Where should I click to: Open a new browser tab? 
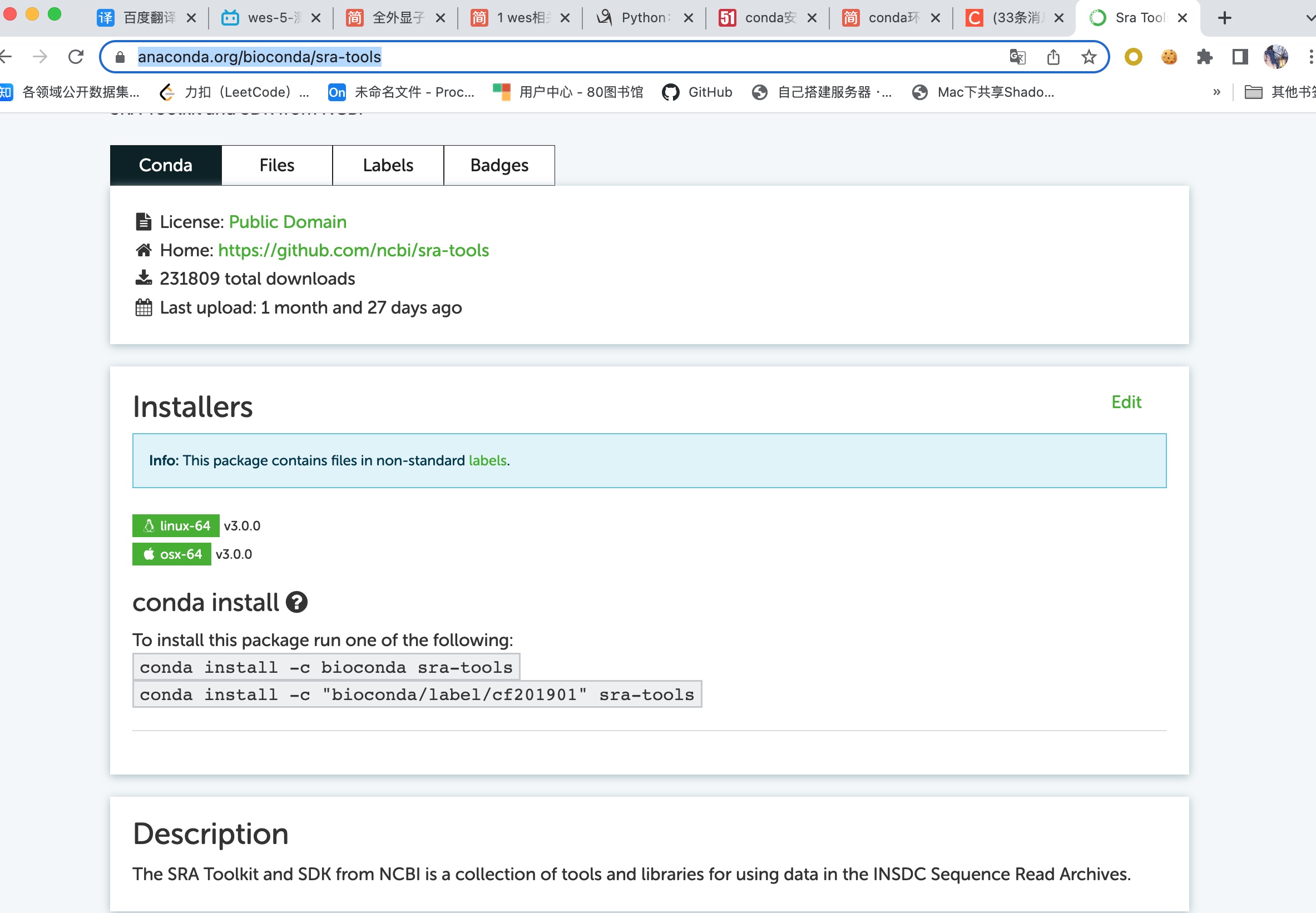[1224, 18]
